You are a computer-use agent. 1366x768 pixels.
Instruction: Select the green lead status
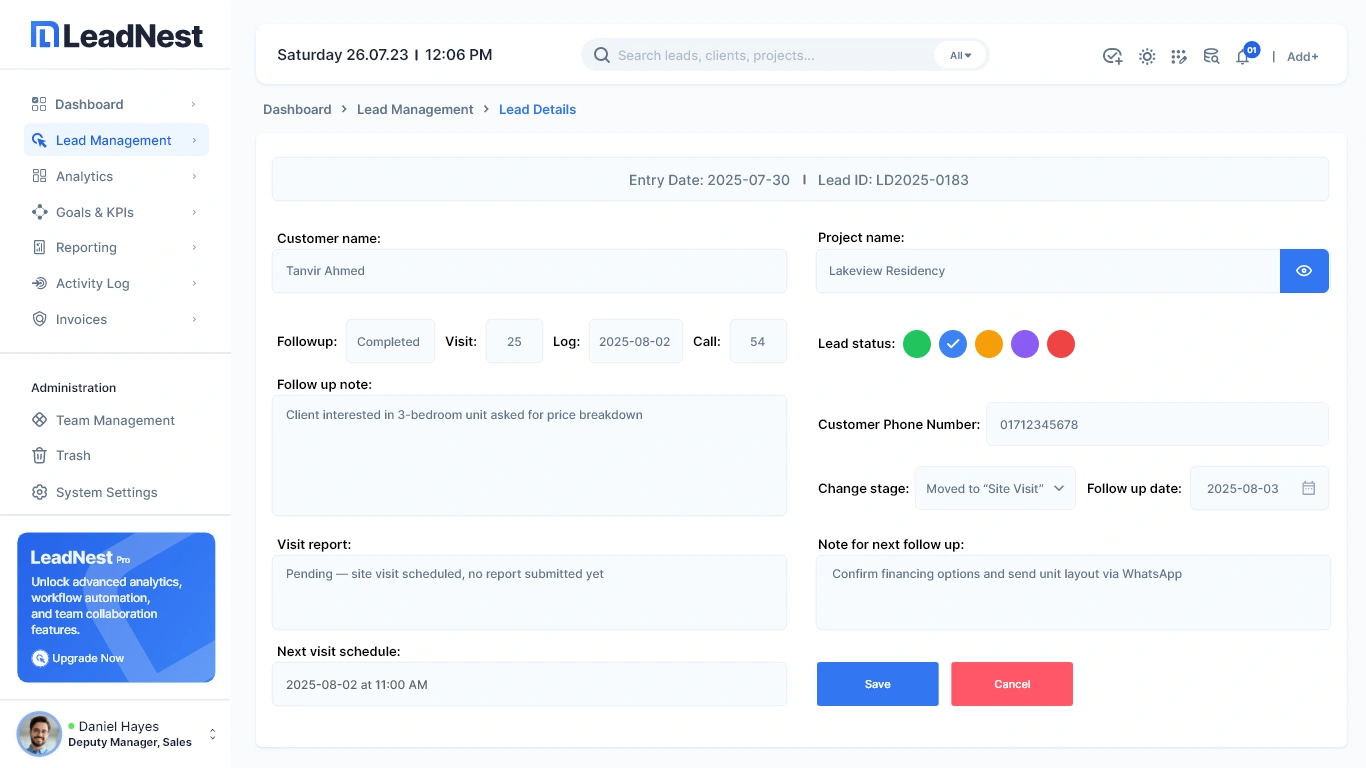[917, 344]
